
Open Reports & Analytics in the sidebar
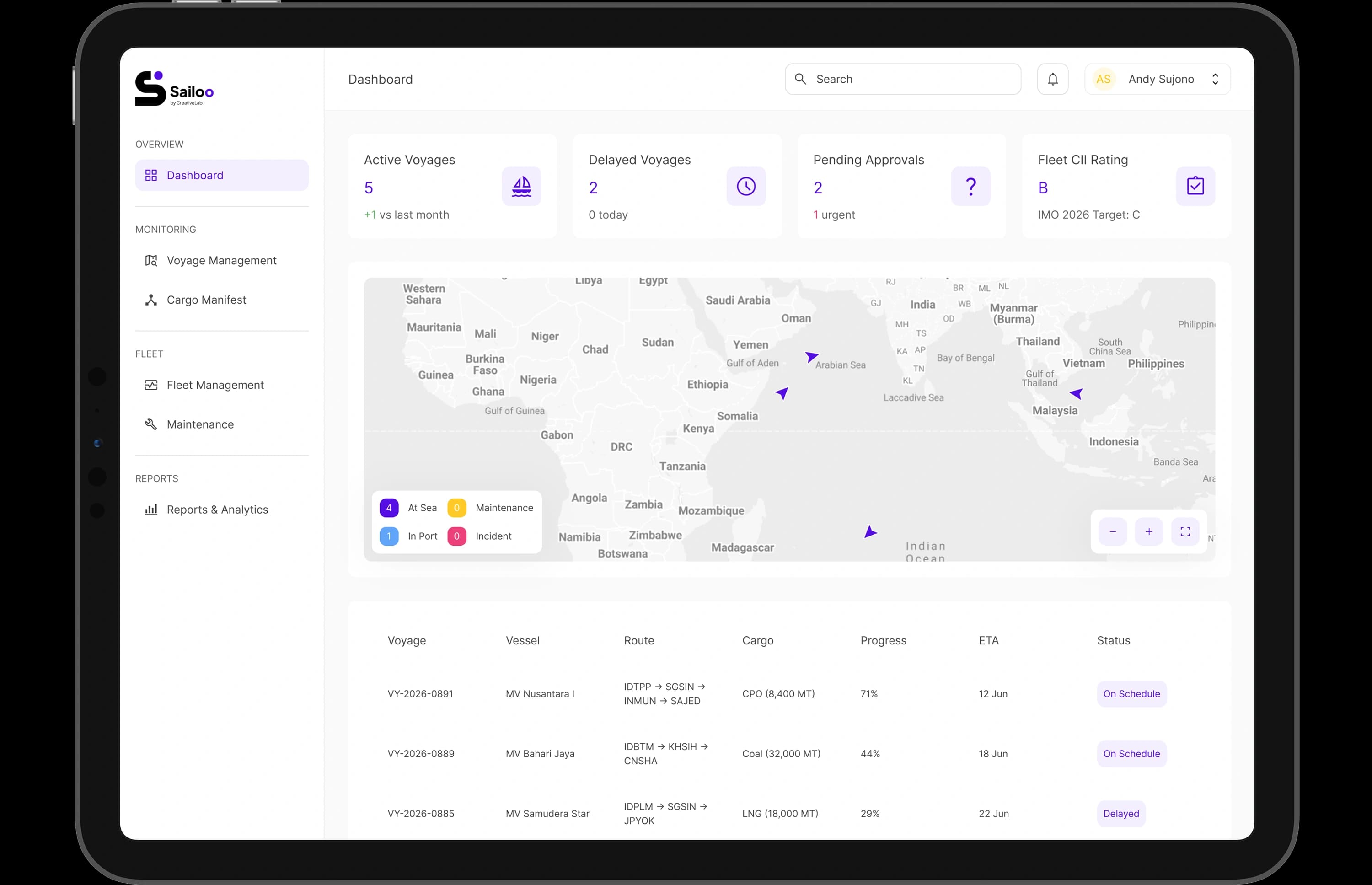(x=222, y=510)
